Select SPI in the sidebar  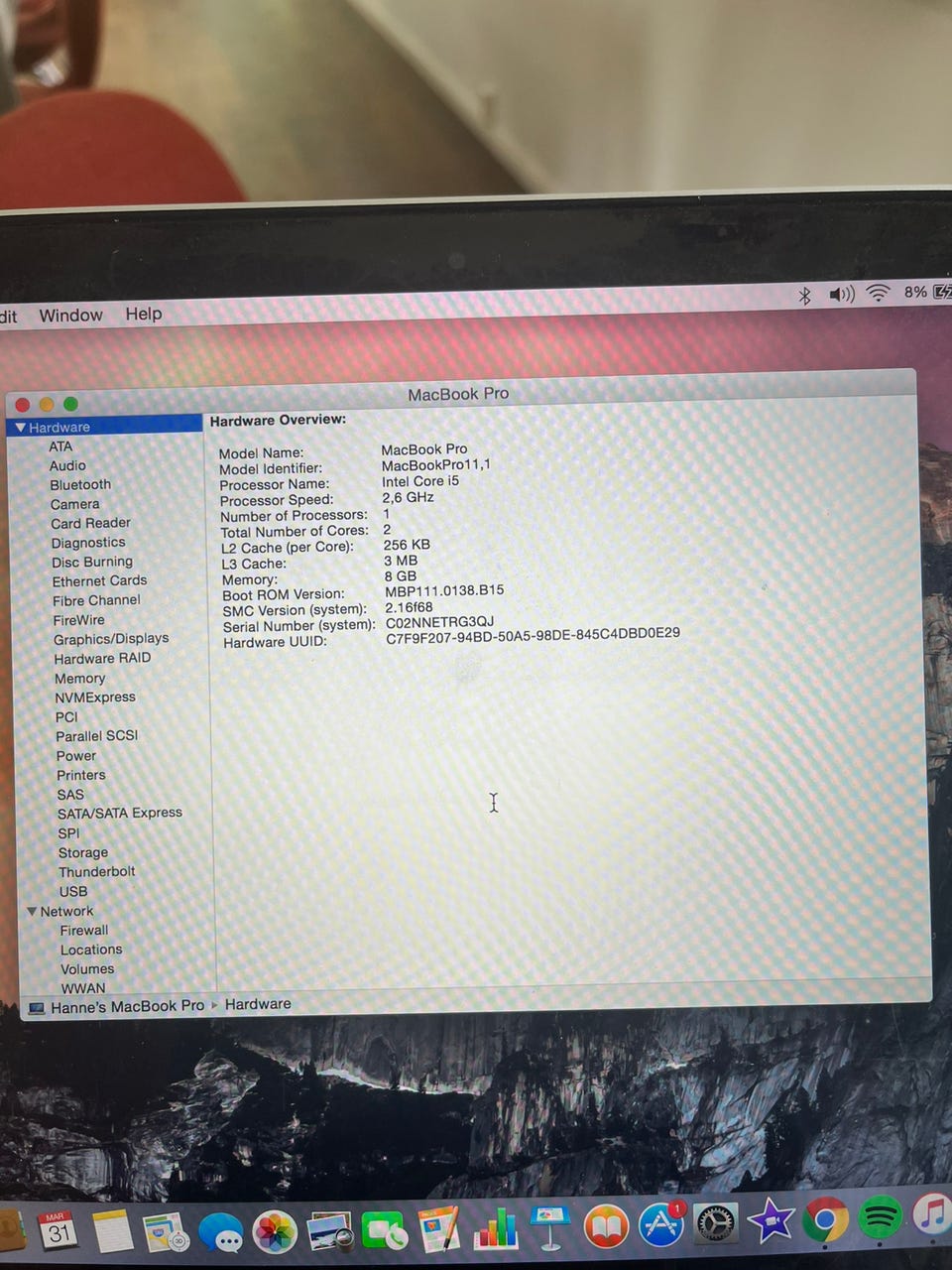tap(68, 833)
